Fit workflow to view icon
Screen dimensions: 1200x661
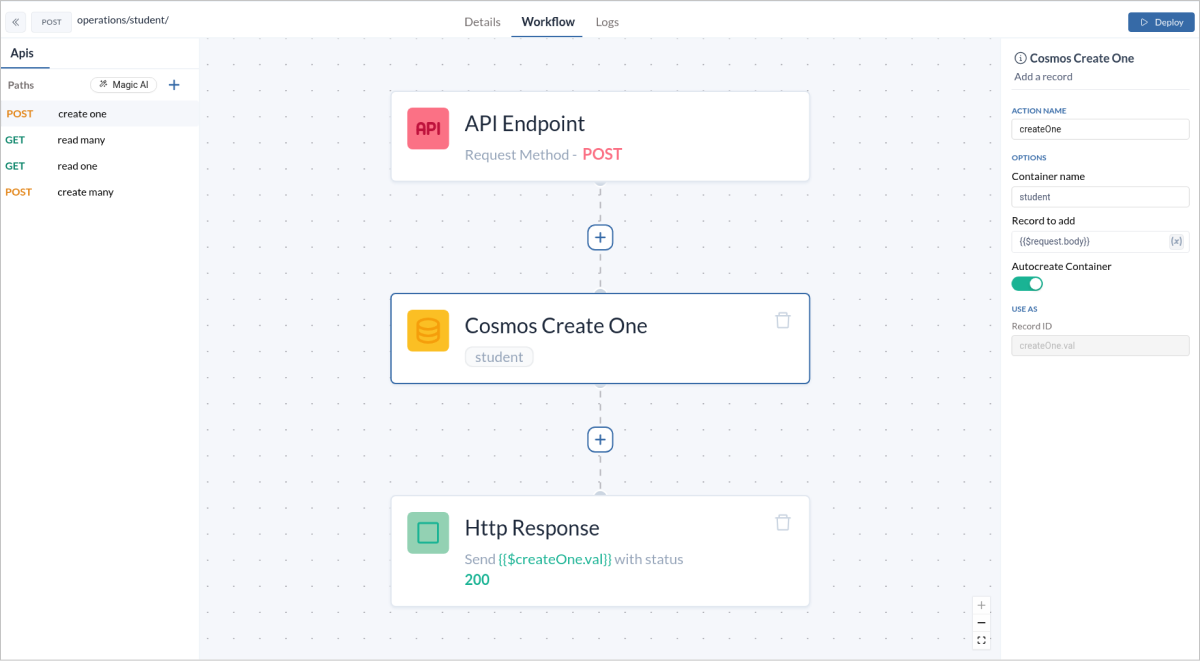tap(981, 641)
